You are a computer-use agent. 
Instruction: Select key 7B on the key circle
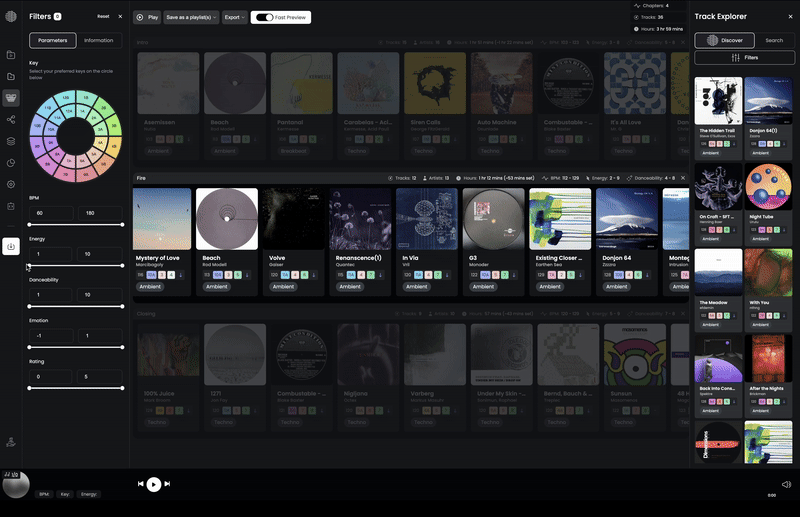66,174
